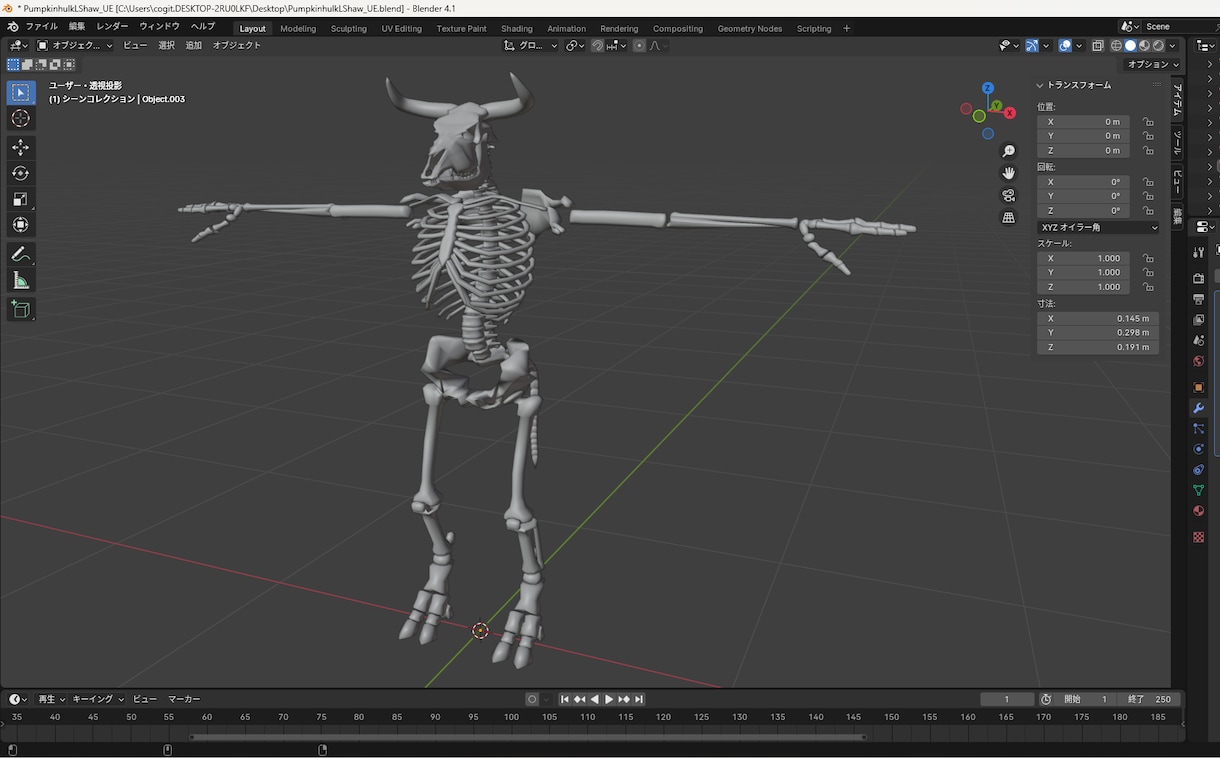Toggle lock for Location Z
The width and height of the screenshot is (1220, 758).
[x=1148, y=151]
